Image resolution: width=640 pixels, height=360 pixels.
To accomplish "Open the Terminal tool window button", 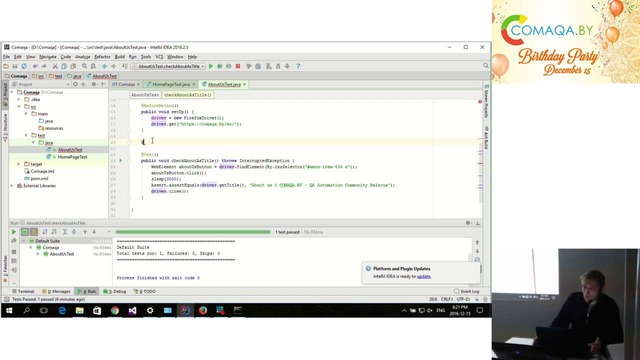I will pyautogui.click(x=23, y=291).
